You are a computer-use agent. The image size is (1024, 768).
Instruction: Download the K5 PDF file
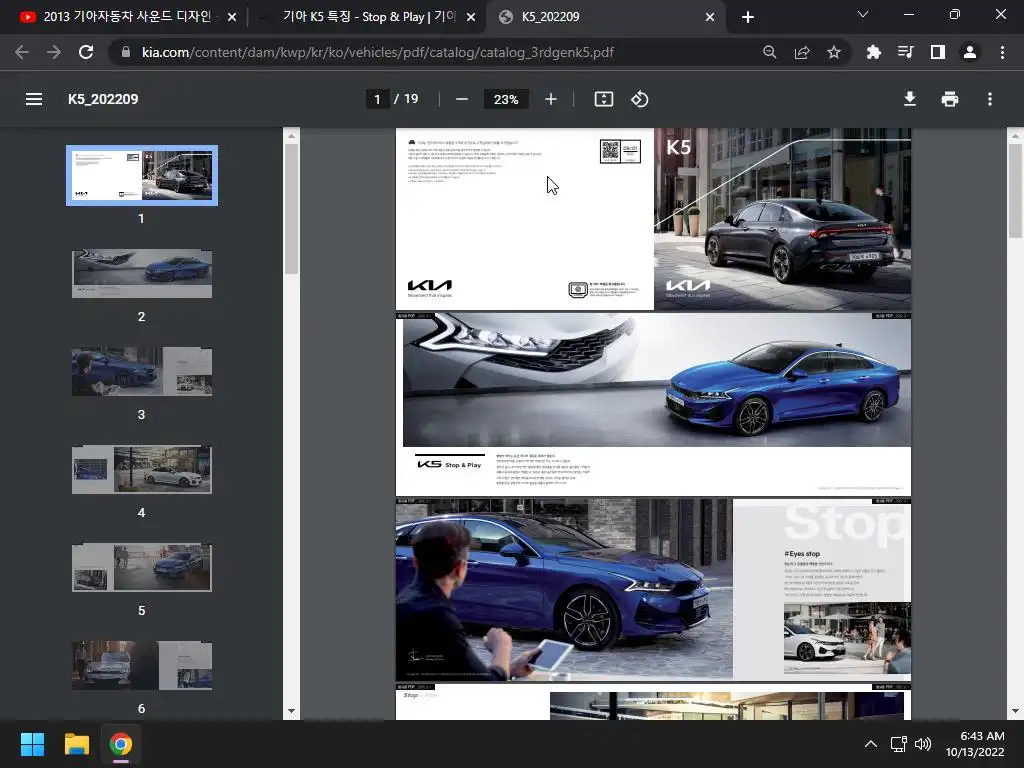[910, 99]
